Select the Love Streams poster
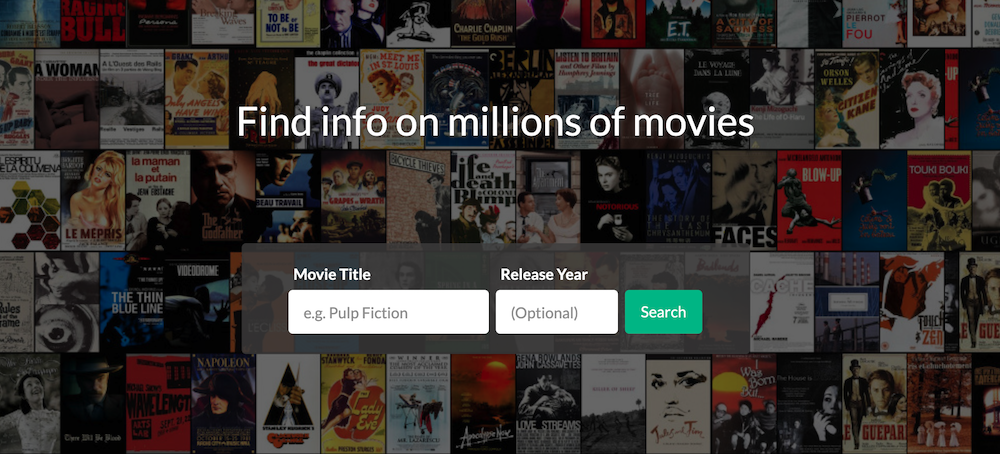The width and height of the screenshot is (1000, 454). (x=548, y=404)
